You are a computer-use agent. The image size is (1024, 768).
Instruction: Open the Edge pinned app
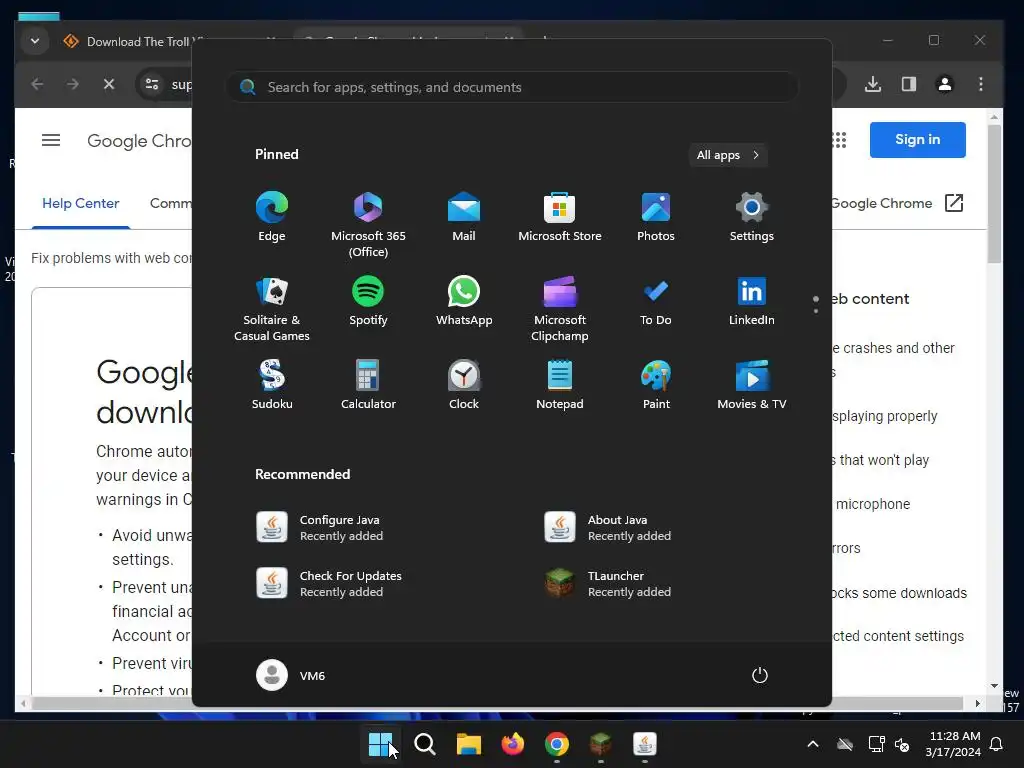point(272,217)
